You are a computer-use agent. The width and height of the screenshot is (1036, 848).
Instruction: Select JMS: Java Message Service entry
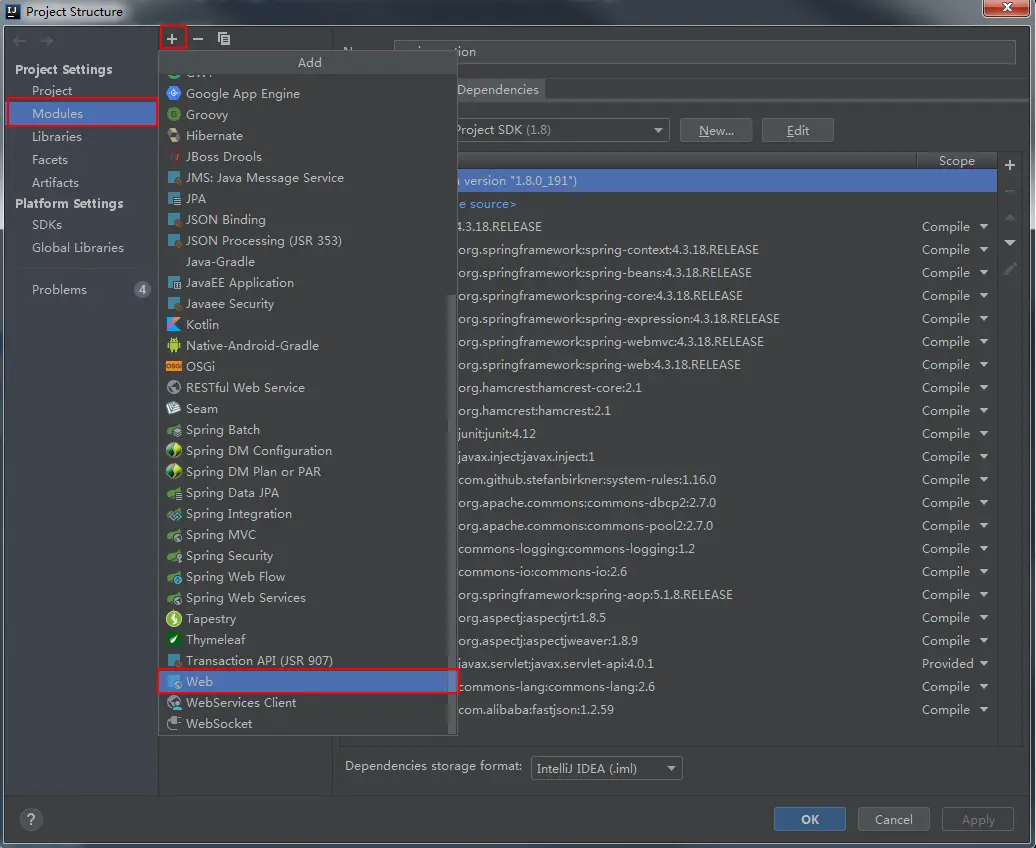point(305,178)
